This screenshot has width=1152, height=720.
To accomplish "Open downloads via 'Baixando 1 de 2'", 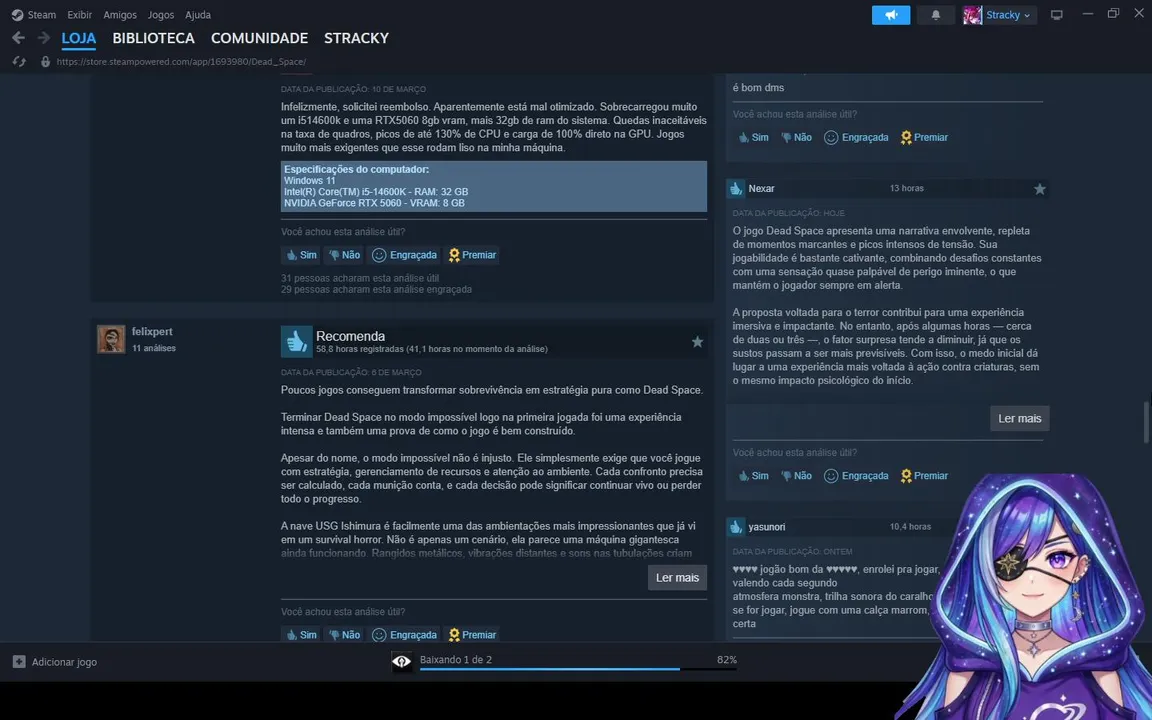I will click(x=456, y=660).
